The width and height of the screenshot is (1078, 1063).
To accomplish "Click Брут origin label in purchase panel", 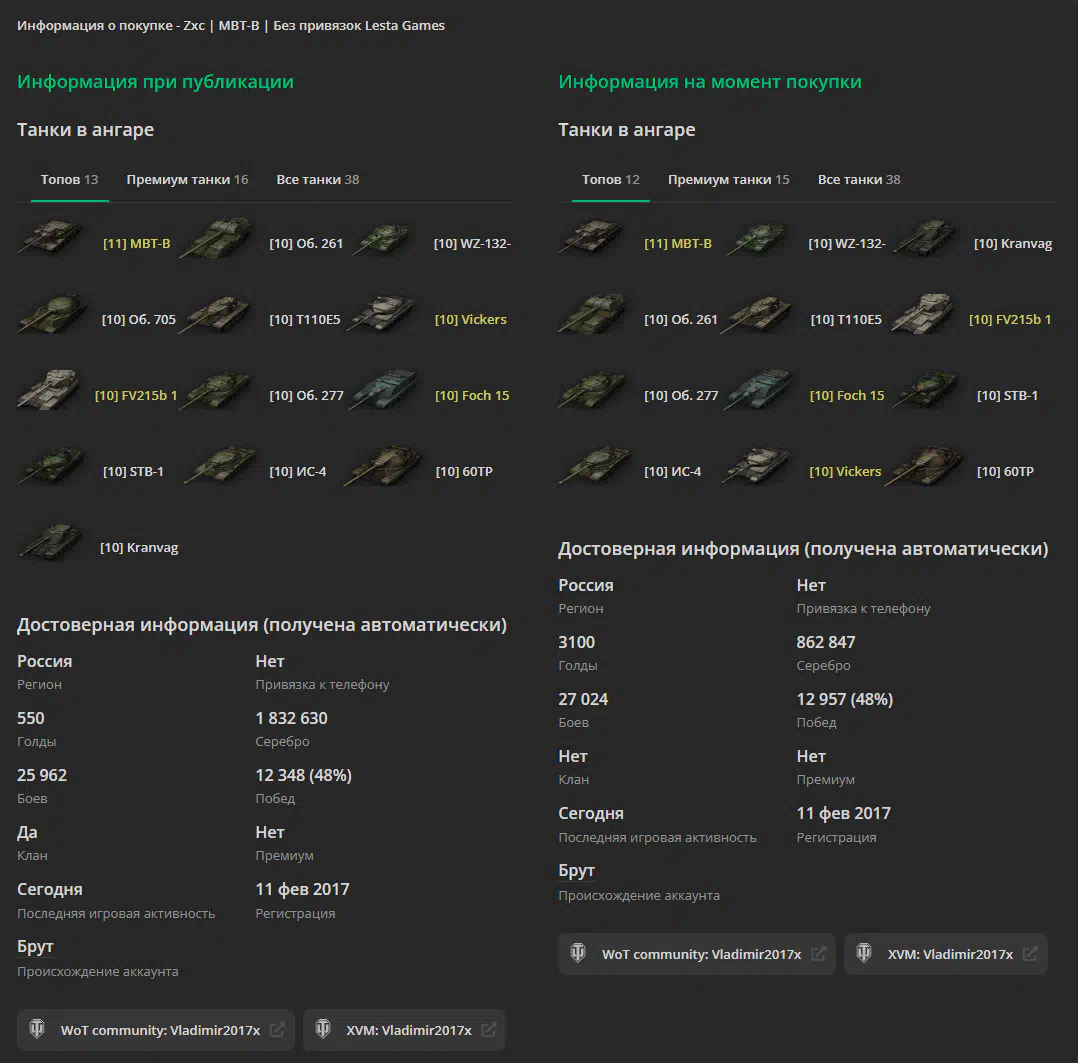I will (x=576, y=871).
